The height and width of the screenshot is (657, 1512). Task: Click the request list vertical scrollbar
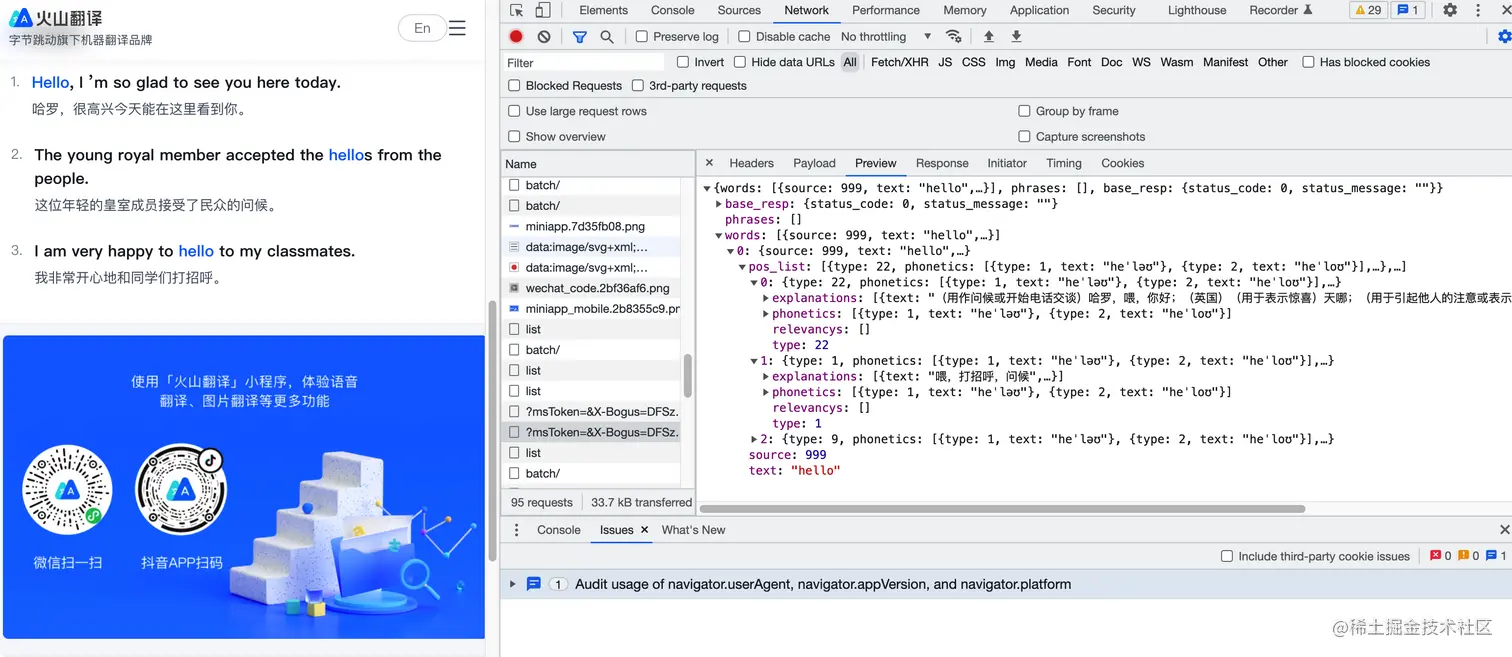pos(688,376)
